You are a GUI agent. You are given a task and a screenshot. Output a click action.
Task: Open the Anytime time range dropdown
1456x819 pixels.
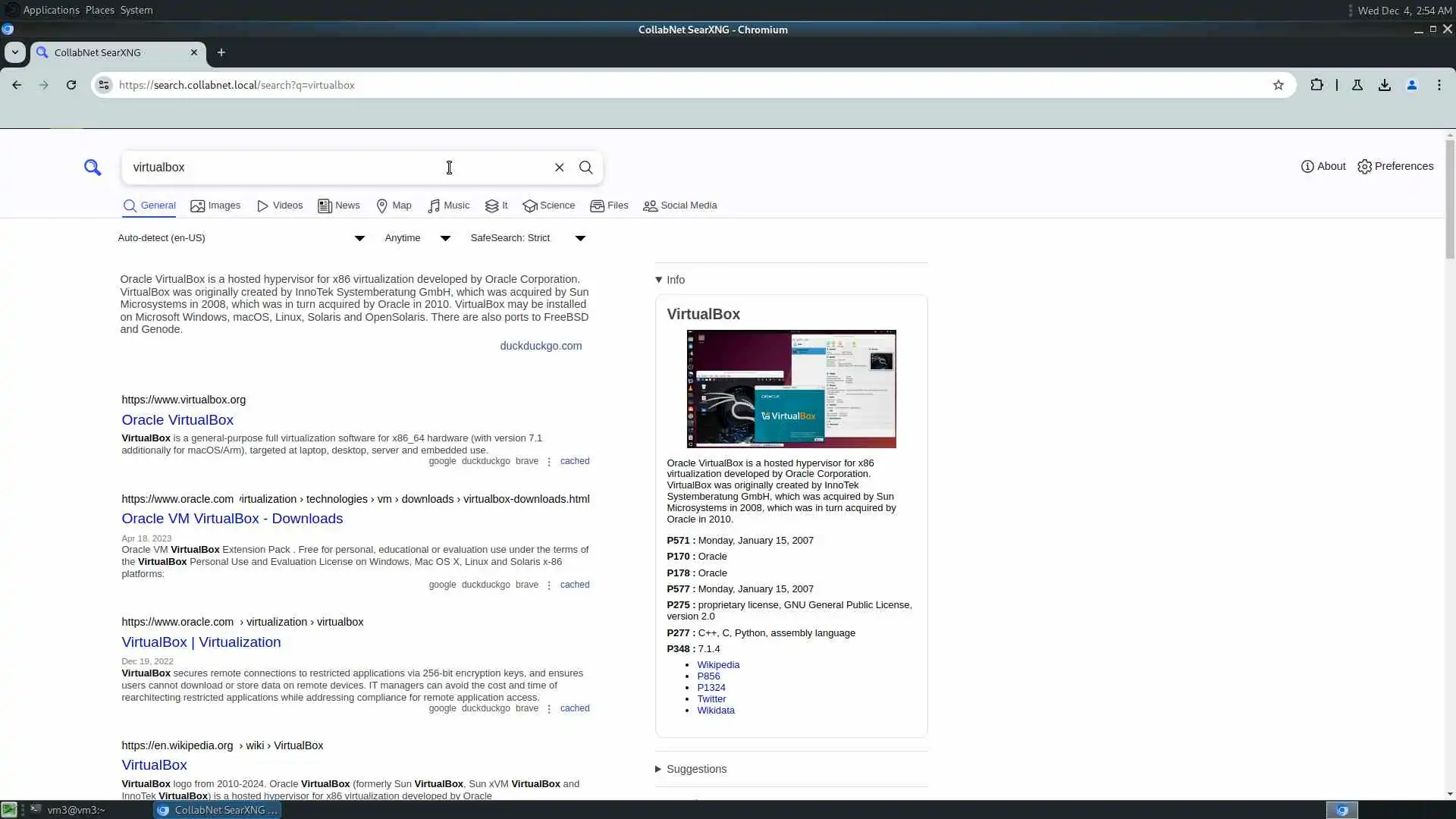coord(417,238)
